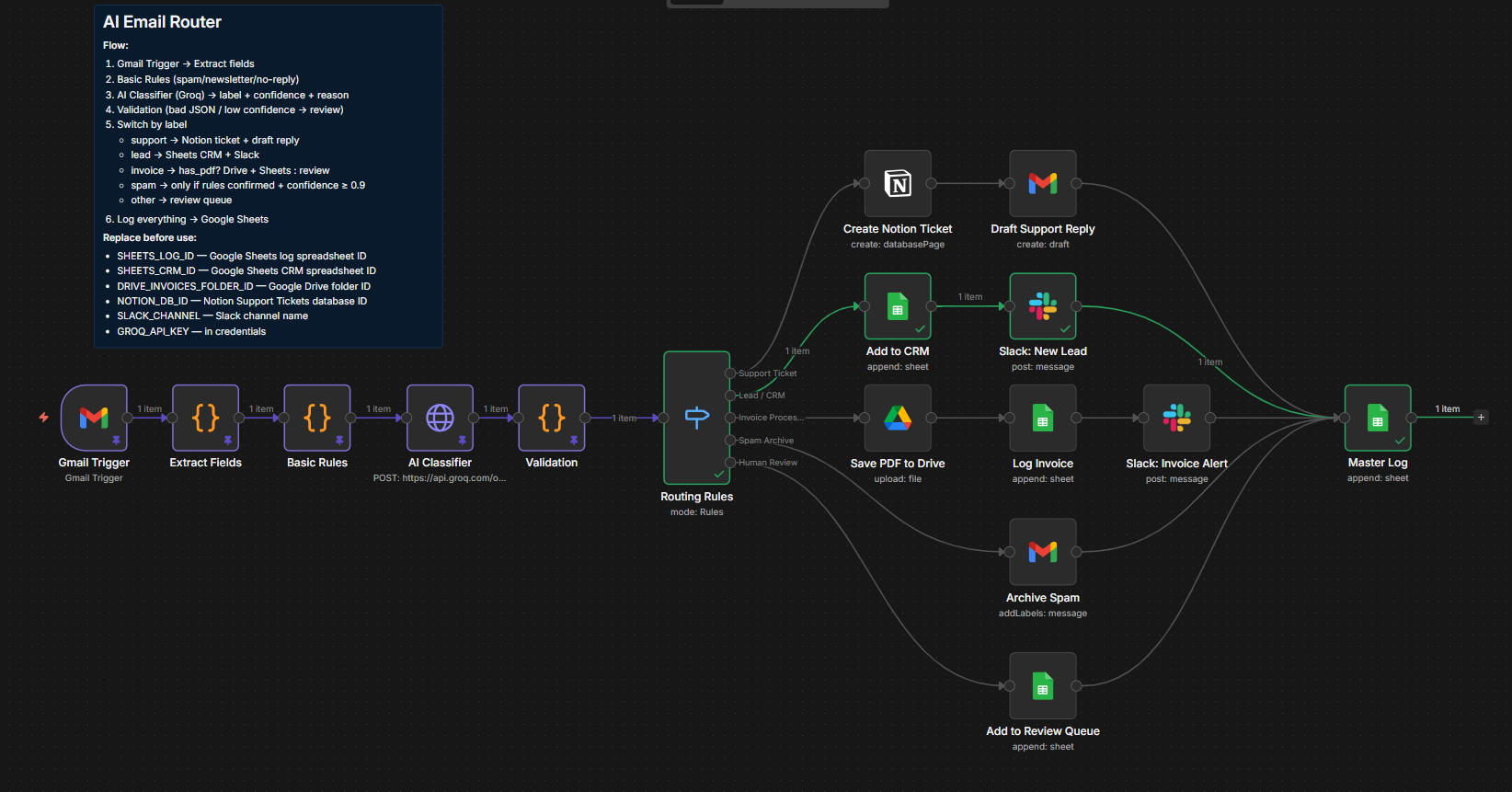
Task: Click the 'other → review queue' bullet
Action: pyautogui.click(x=181, y=201)
